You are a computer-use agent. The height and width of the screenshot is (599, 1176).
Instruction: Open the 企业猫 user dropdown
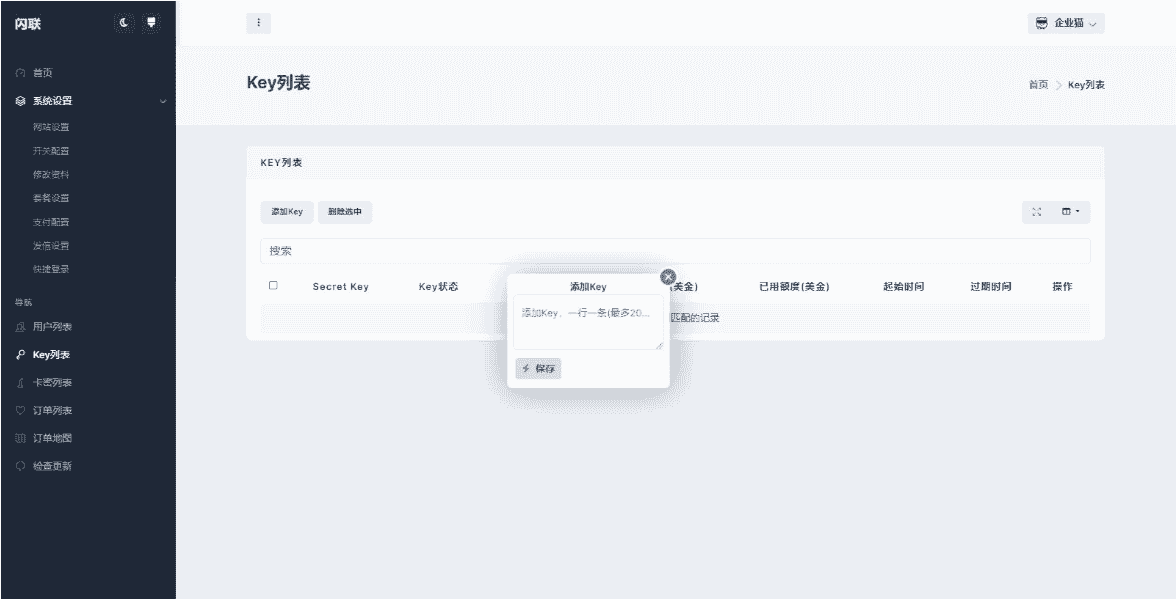(x=1066, y=23)
